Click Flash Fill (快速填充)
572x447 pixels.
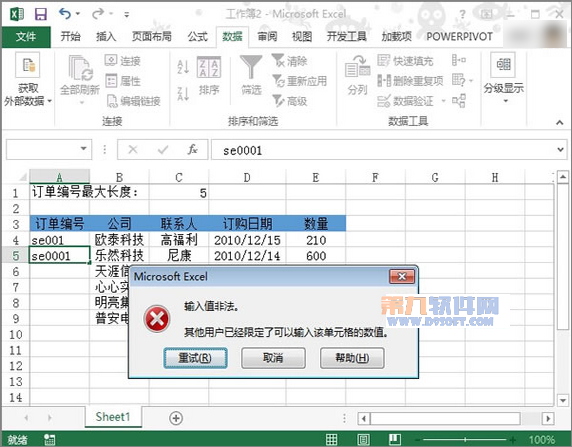click(x=405, y=61)
